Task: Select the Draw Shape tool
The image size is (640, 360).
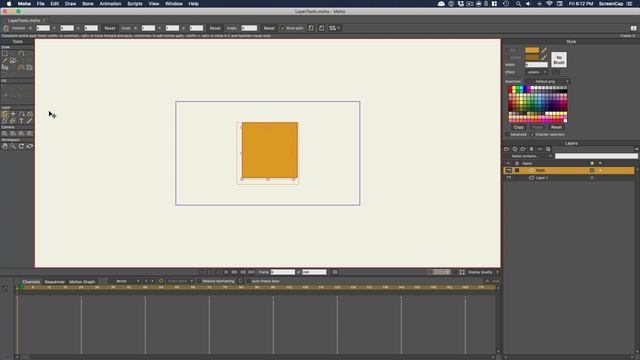Action: click(x=13, y=60)
